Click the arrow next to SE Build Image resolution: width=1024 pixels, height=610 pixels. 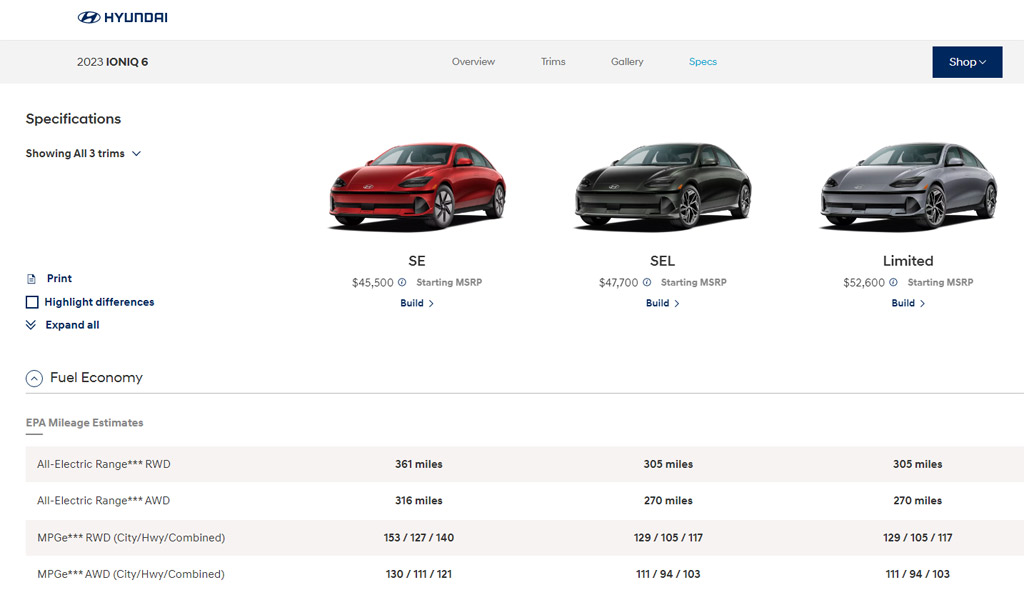click(431, 304)
